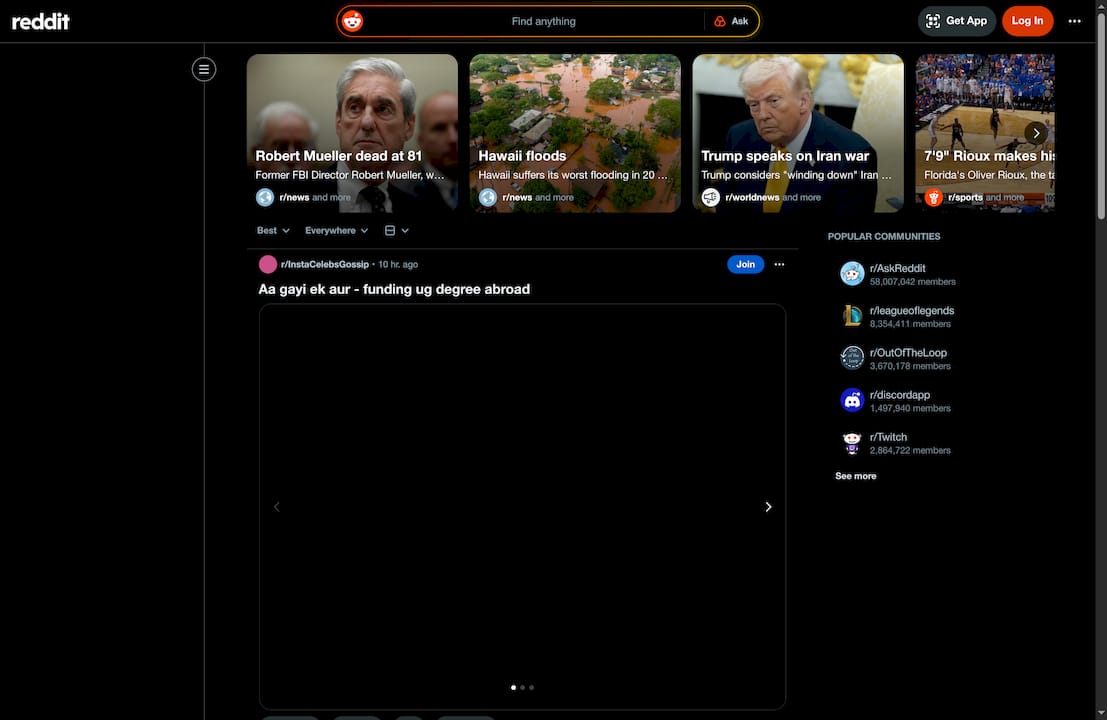Open the See more communities link
Image resolution: width=1107 pixels, height=720 pixels.
point(855,475)
